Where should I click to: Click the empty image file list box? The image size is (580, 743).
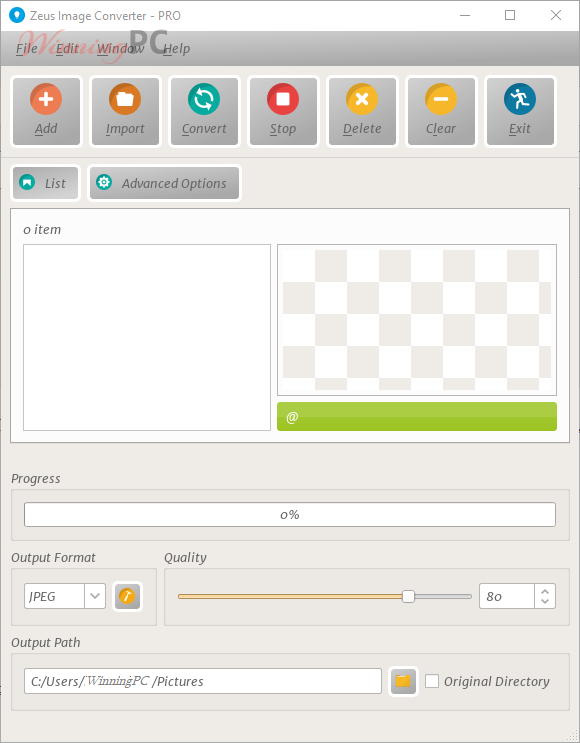[x=147, y=337]
